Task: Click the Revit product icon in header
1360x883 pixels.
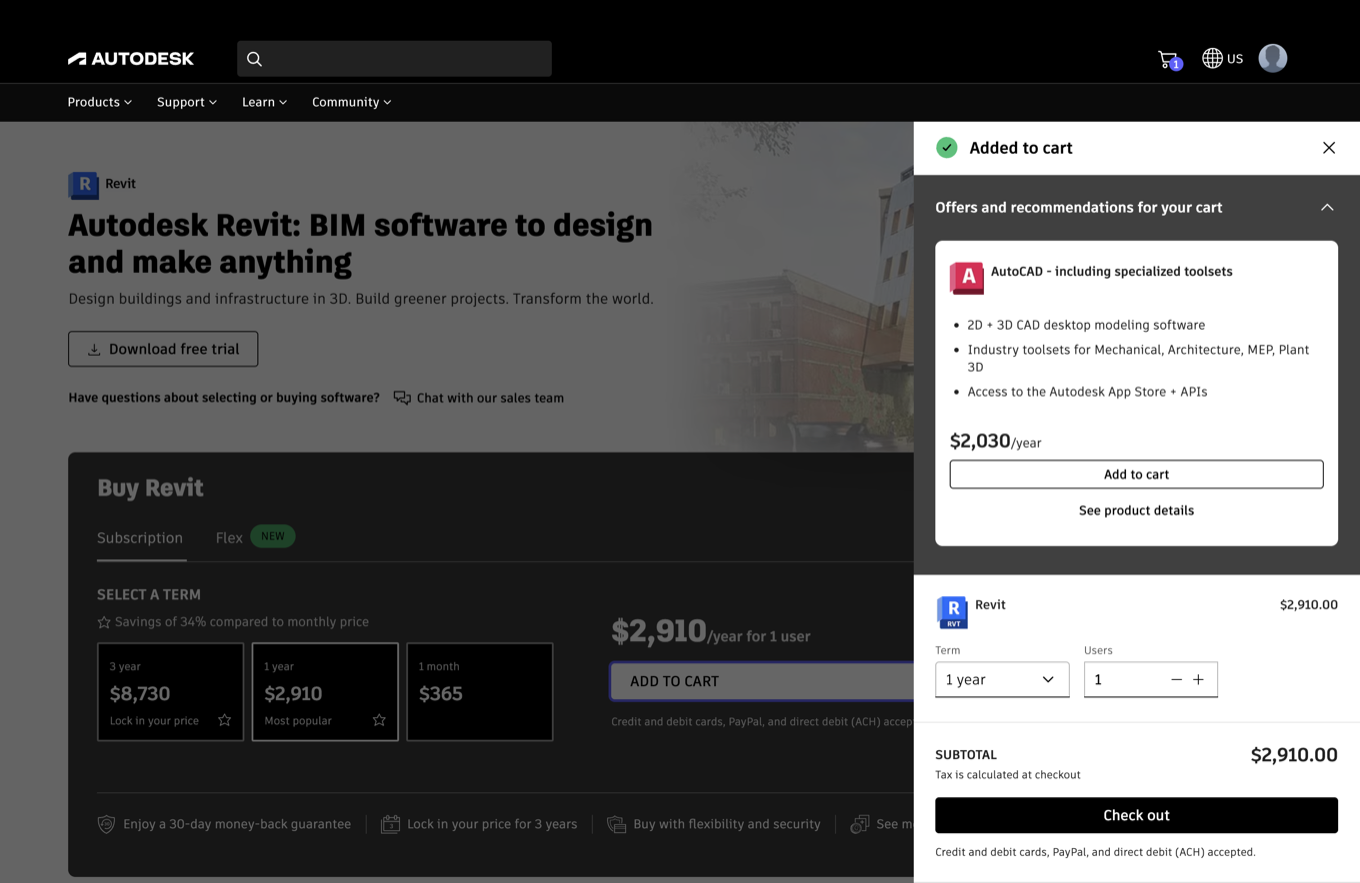Action: click(84, 184)
